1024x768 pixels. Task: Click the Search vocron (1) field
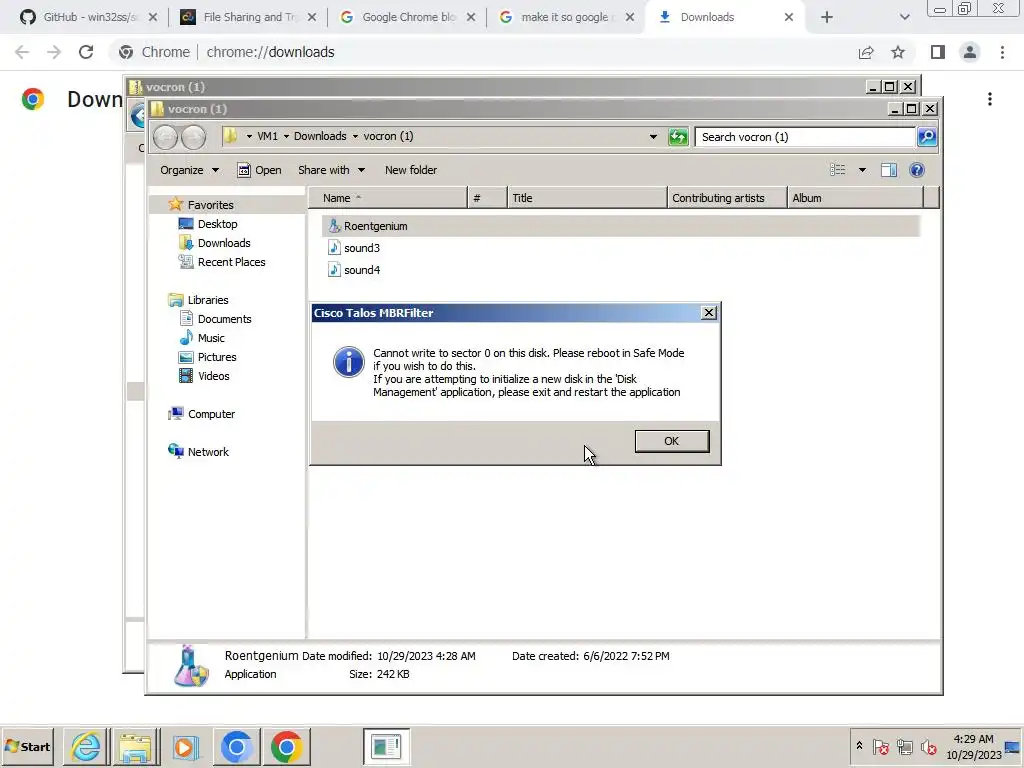(x=805, y=137)
